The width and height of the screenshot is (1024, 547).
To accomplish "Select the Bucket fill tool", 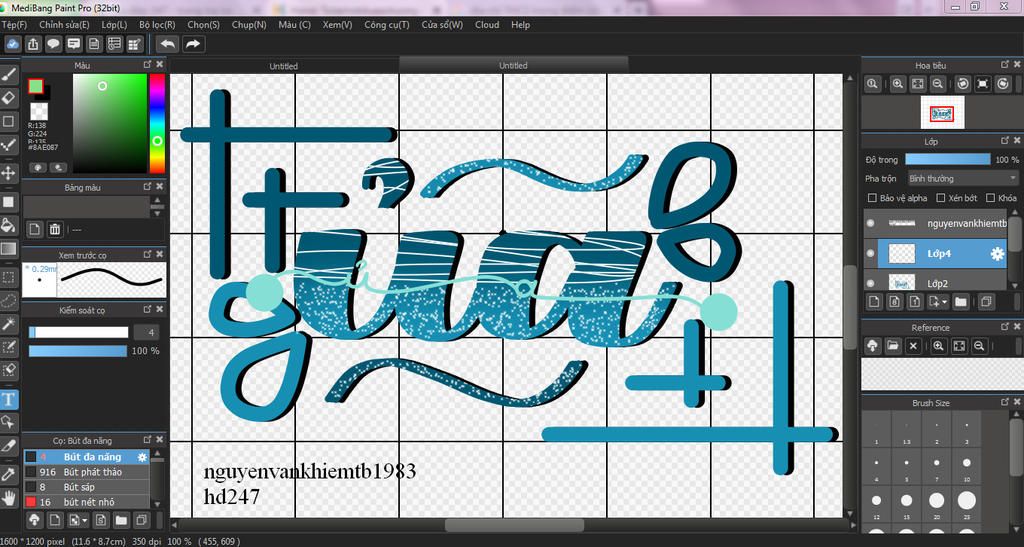I will click(8, 225).
